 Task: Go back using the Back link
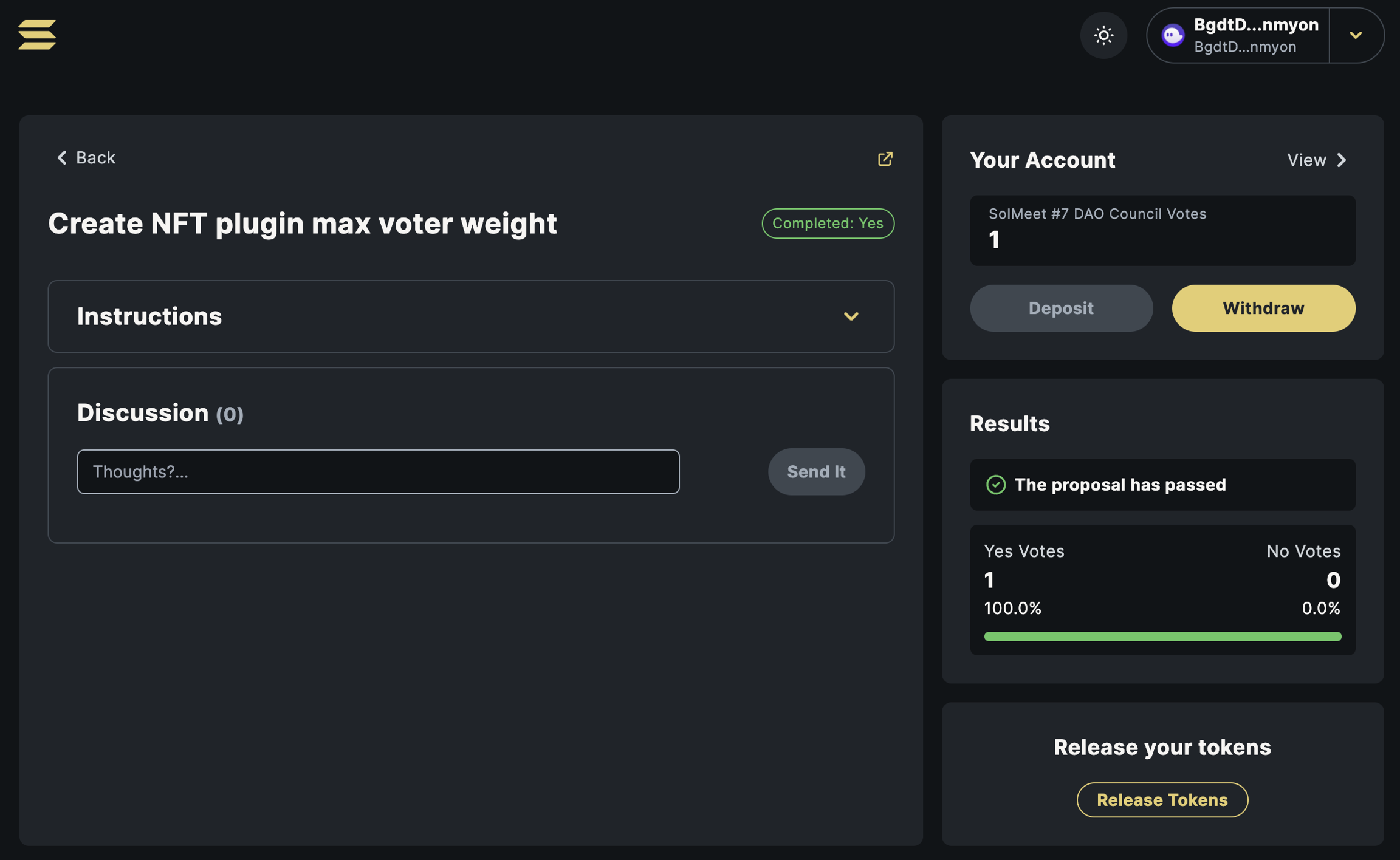pos(86,158)
